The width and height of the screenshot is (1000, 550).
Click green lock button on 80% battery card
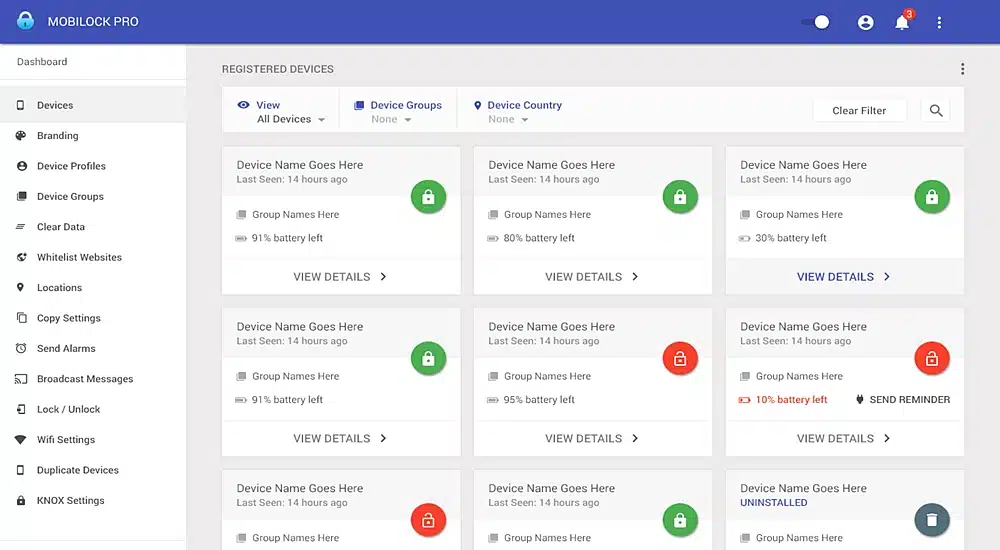680,197
